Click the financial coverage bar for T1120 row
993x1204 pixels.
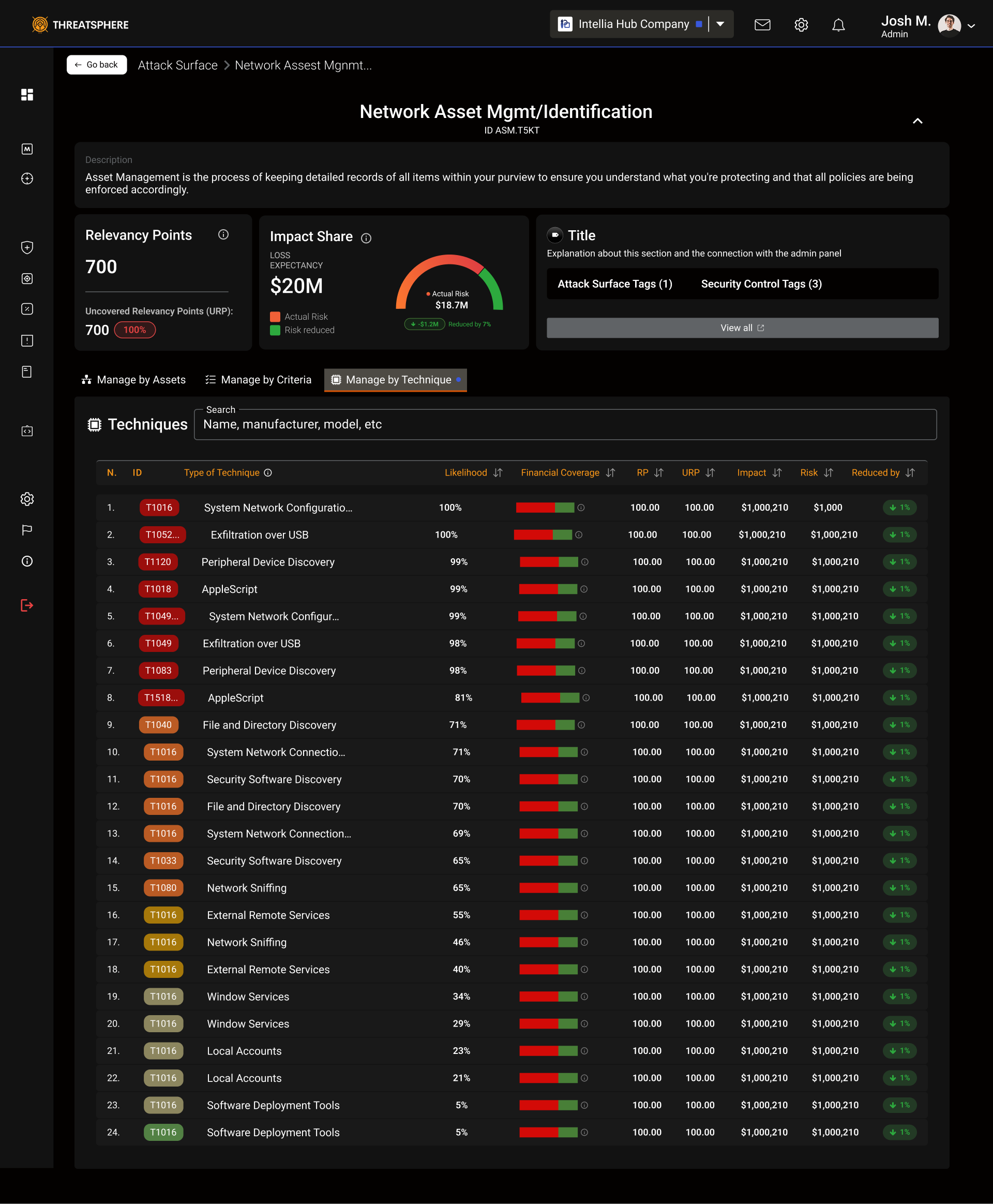tap(548, 562)
